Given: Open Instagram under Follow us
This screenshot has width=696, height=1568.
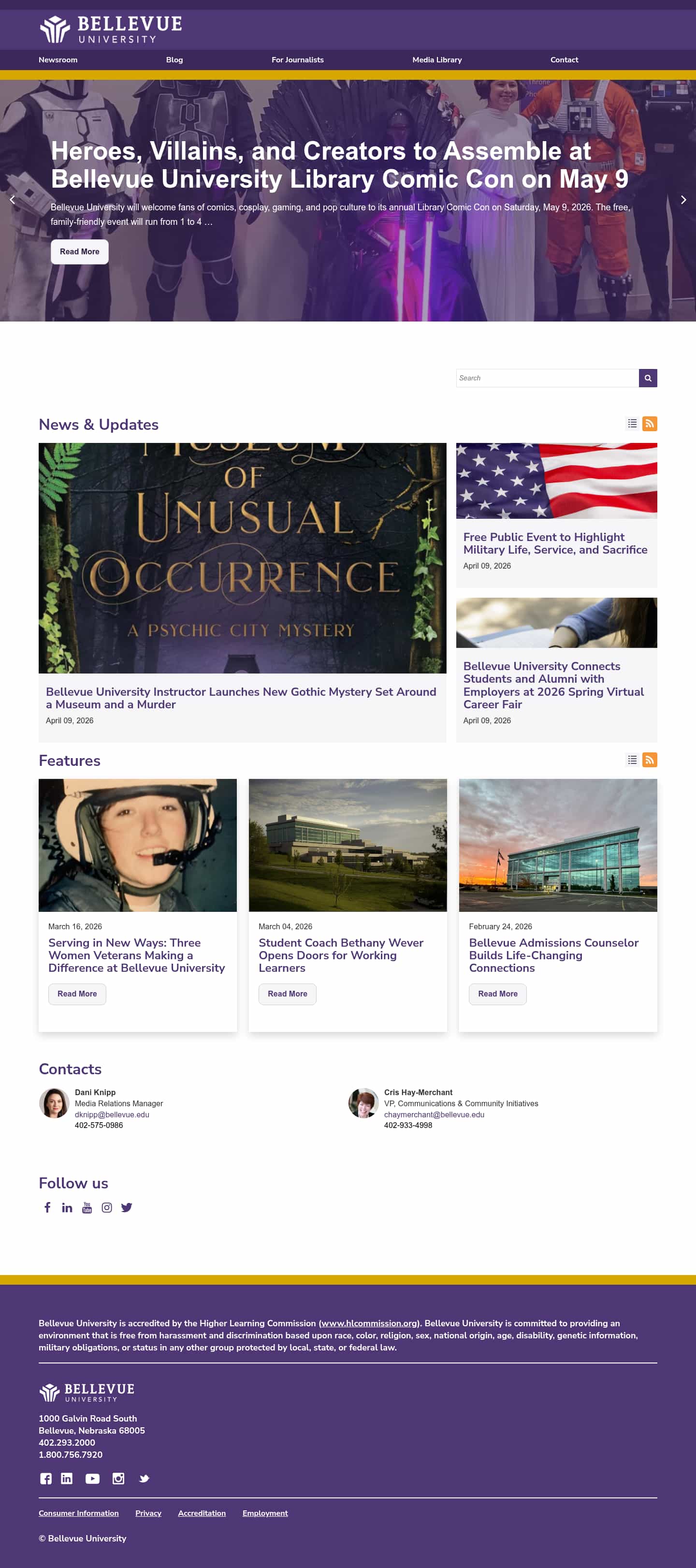Looking at the screenshot, I should [106, 1208].
